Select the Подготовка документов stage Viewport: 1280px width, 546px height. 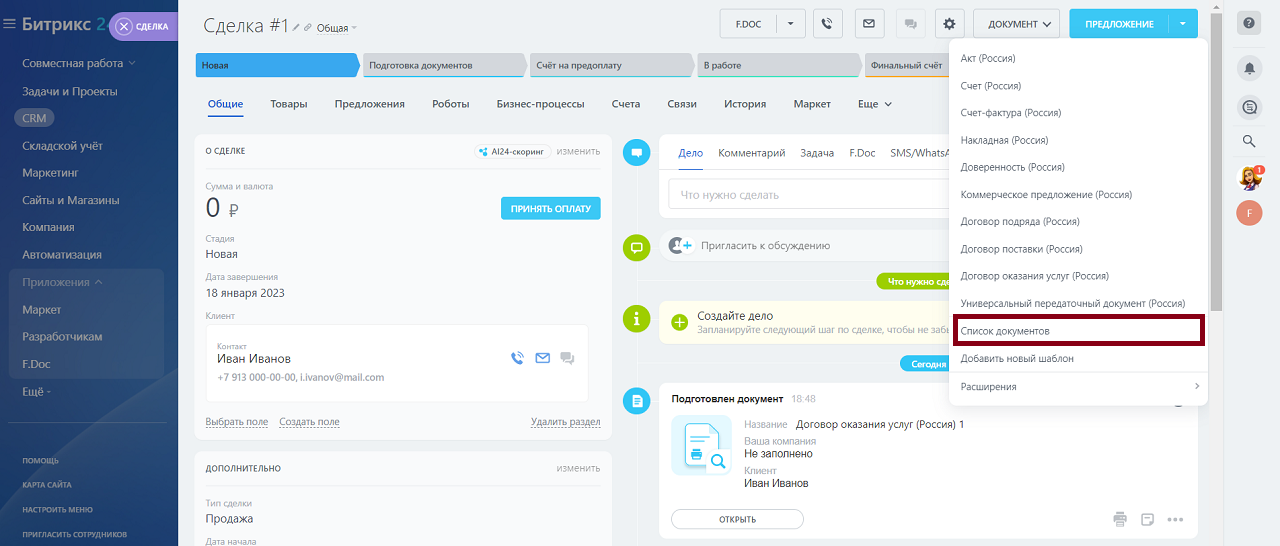440,66
